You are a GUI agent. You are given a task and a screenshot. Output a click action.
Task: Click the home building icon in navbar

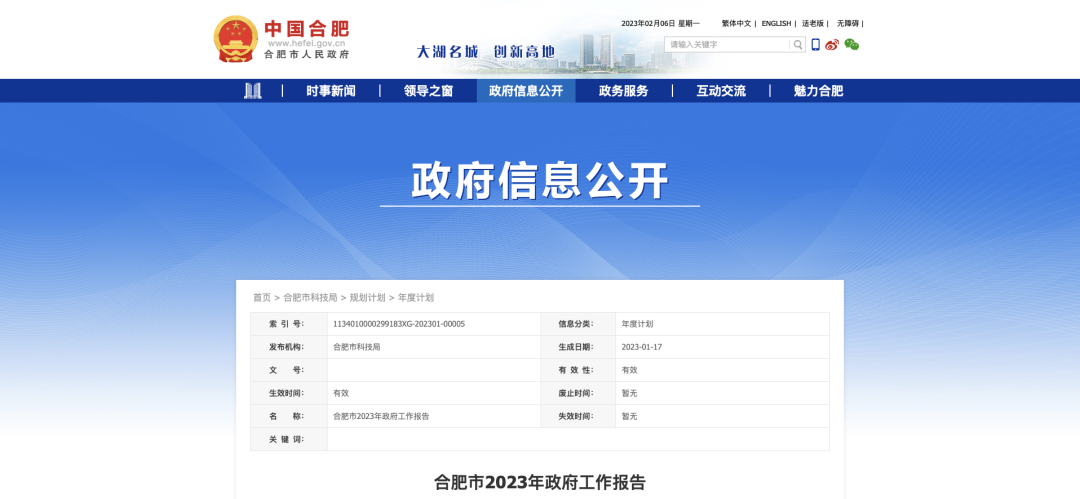[253, 91]
